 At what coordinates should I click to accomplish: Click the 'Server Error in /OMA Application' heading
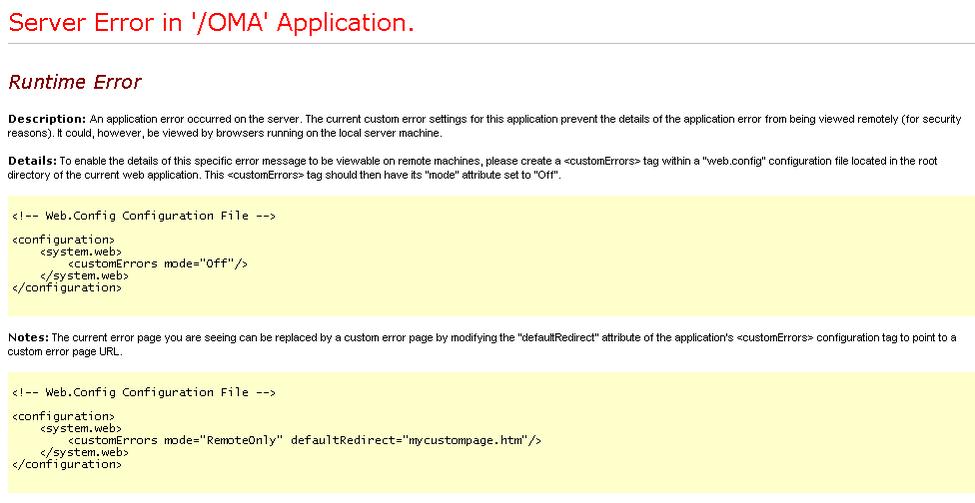pos(211,23)
